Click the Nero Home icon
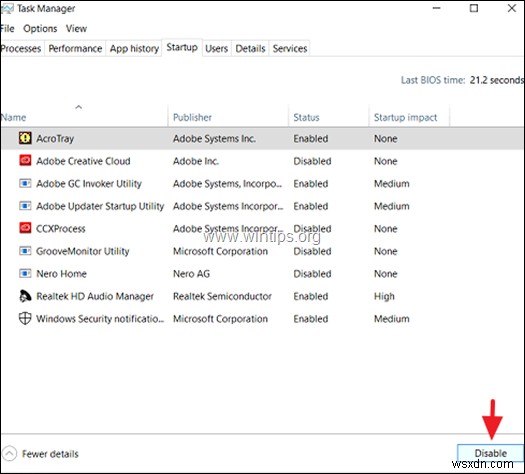The image size is (525, 474). pyautogui.click(x=25, y=273)
